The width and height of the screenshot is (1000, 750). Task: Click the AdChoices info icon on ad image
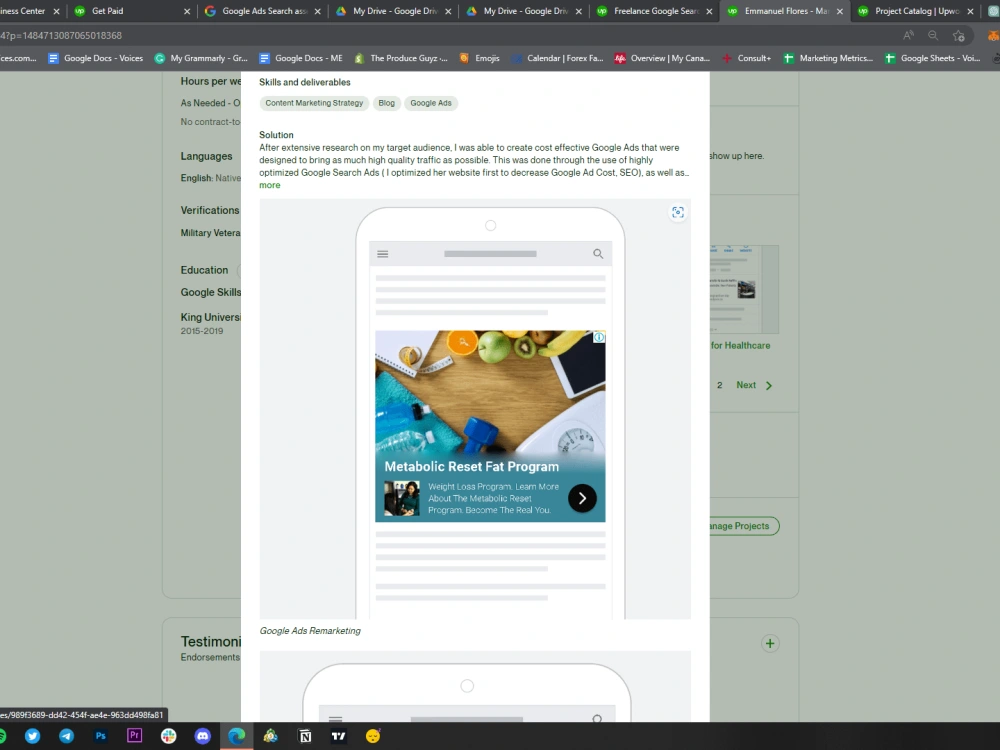[x=599, y=337]
